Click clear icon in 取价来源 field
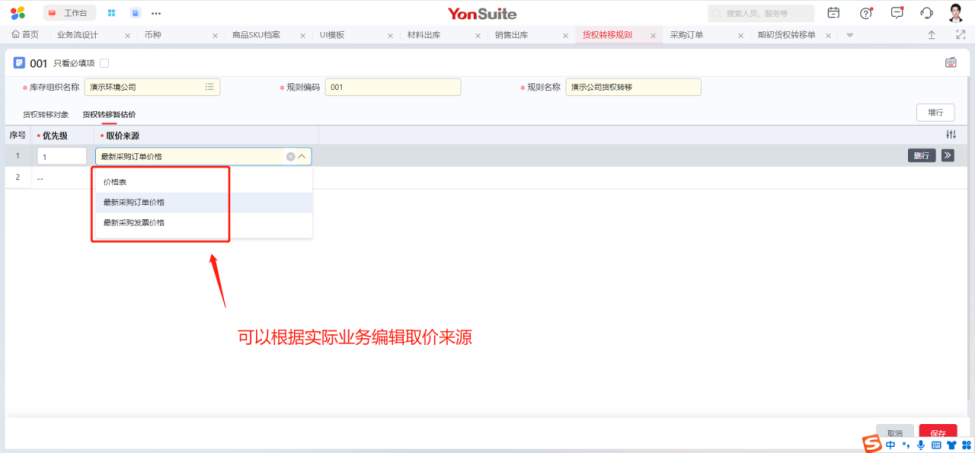This screenshot has width=975, height=453. tap(291, 156)
